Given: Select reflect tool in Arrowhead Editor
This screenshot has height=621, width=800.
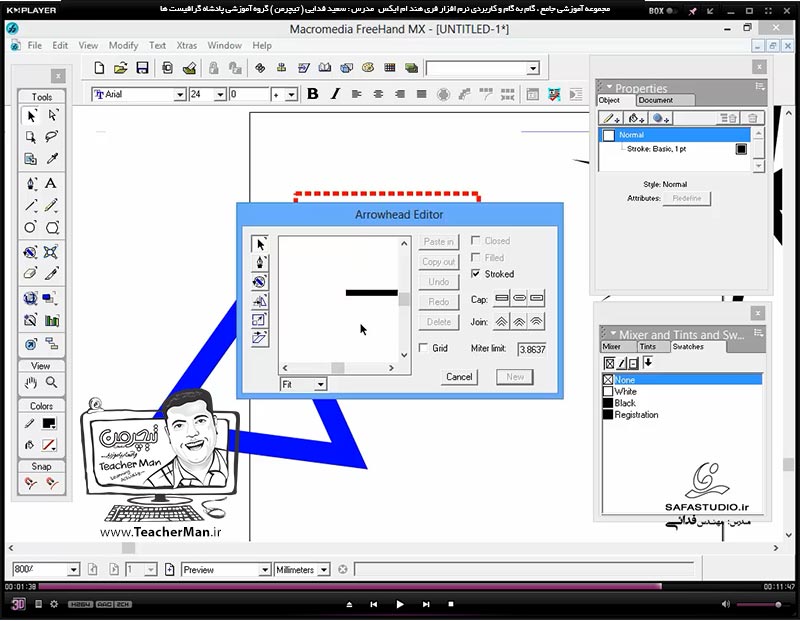Looking at the screenshot, I should [x=259, y=301].
